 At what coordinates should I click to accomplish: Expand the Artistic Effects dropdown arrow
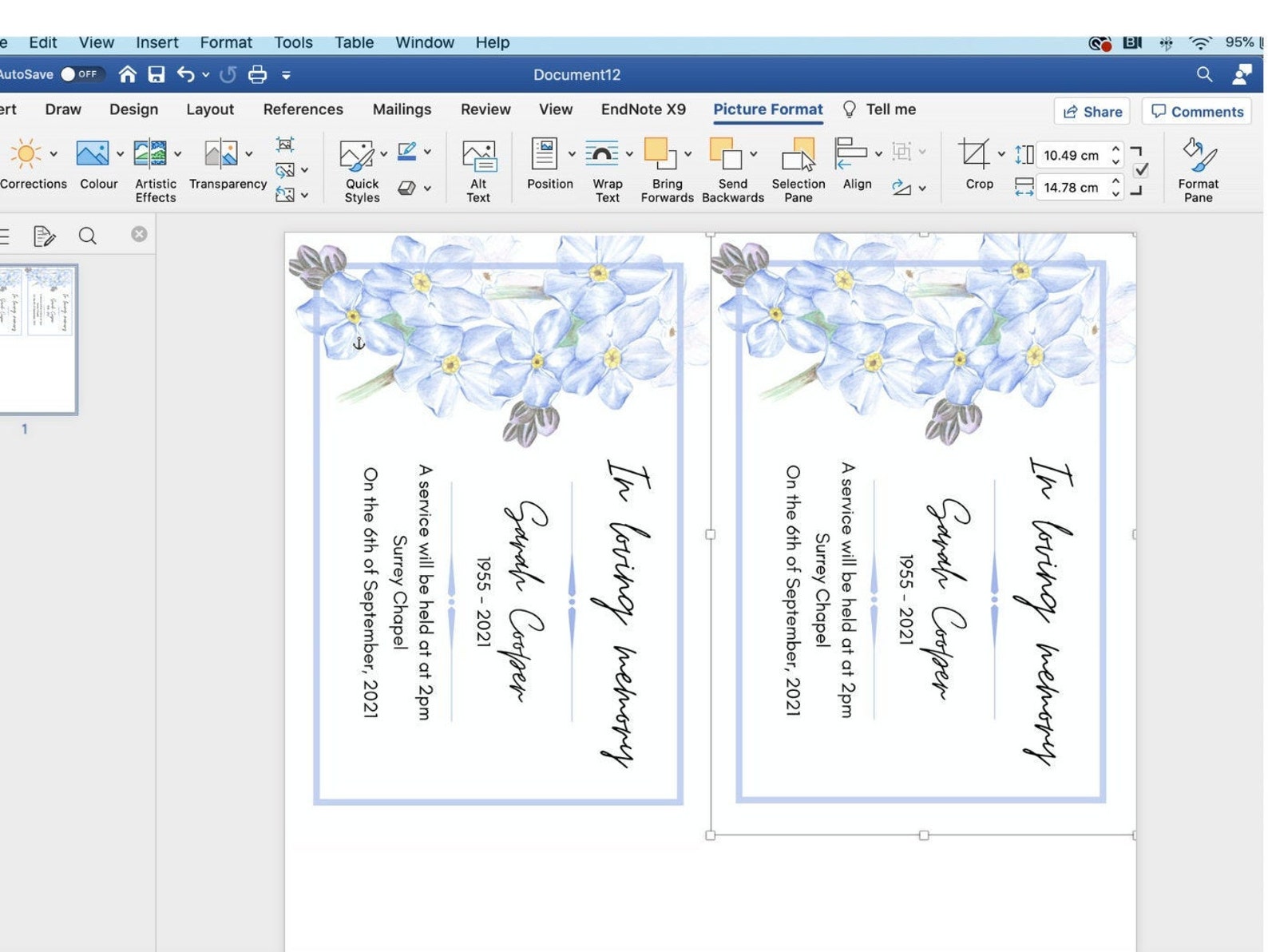[177, 153]
